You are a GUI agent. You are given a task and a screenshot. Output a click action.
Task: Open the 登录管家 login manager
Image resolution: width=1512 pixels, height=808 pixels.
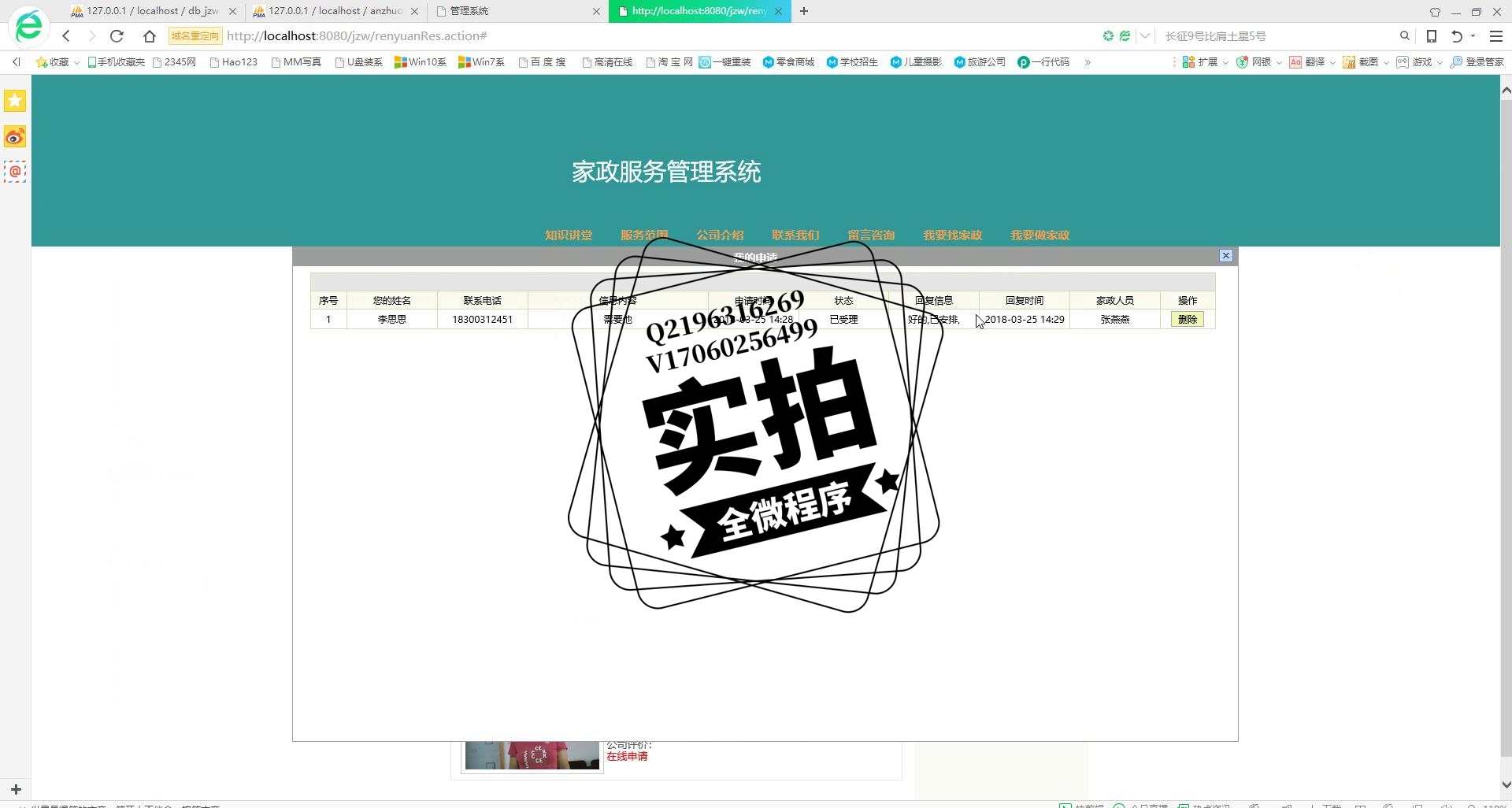point(1477,61)
